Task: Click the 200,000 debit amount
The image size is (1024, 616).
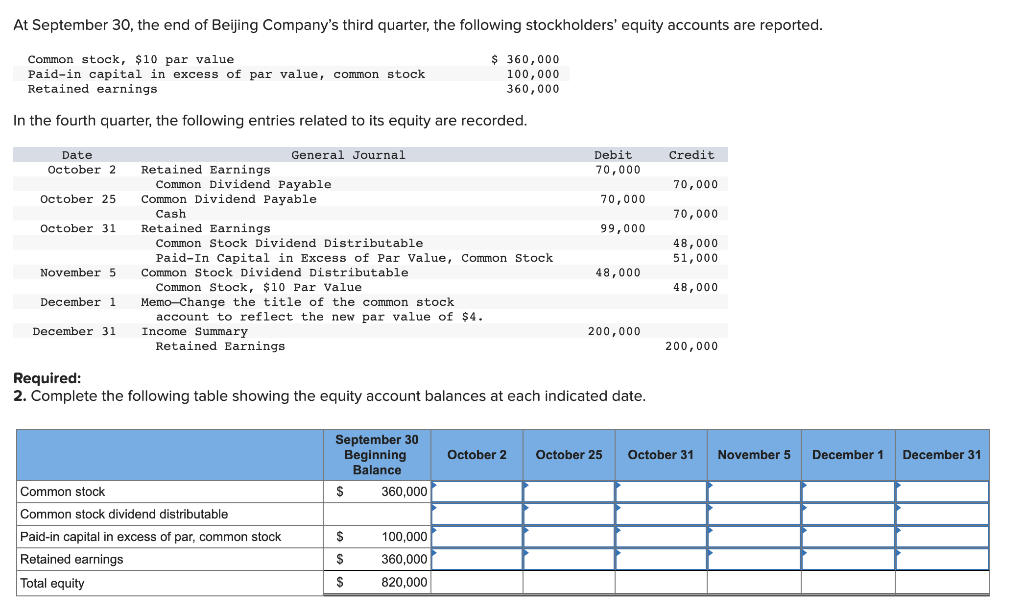Action: pyautogui.click(x=615, y=331)
